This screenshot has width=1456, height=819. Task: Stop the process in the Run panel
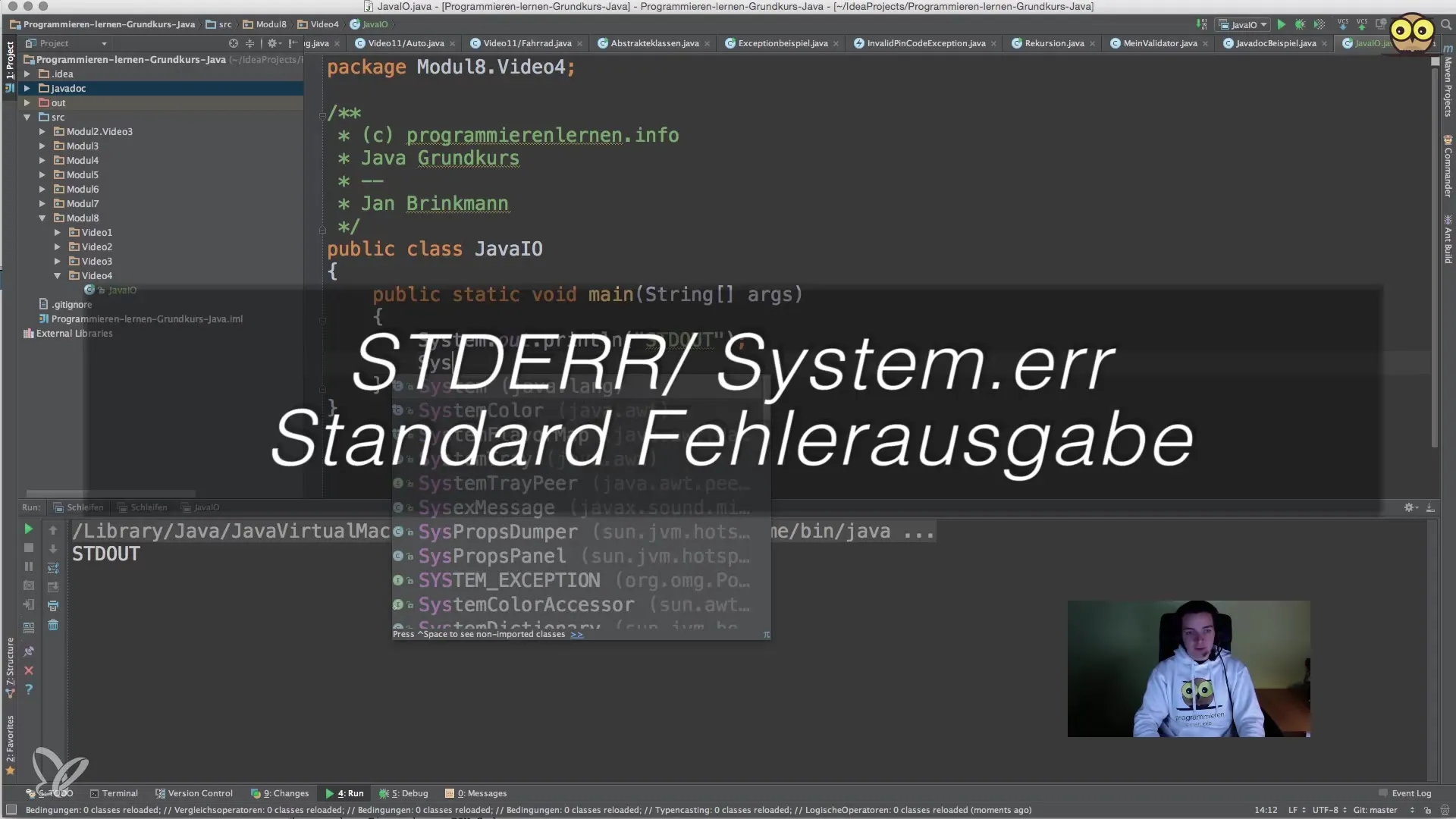[29, 548]
